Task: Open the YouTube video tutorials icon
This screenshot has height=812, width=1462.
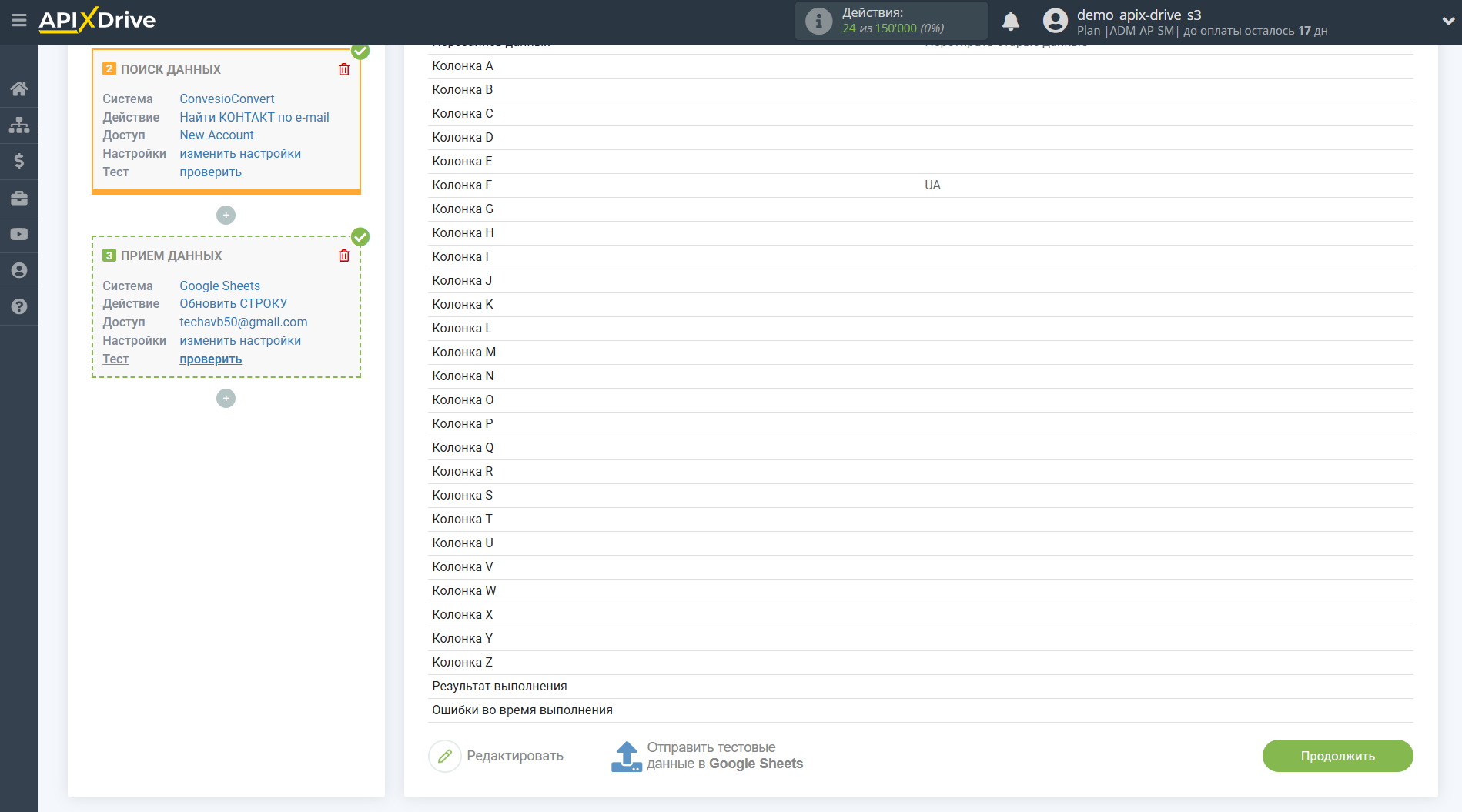Action: coord(19,234)
